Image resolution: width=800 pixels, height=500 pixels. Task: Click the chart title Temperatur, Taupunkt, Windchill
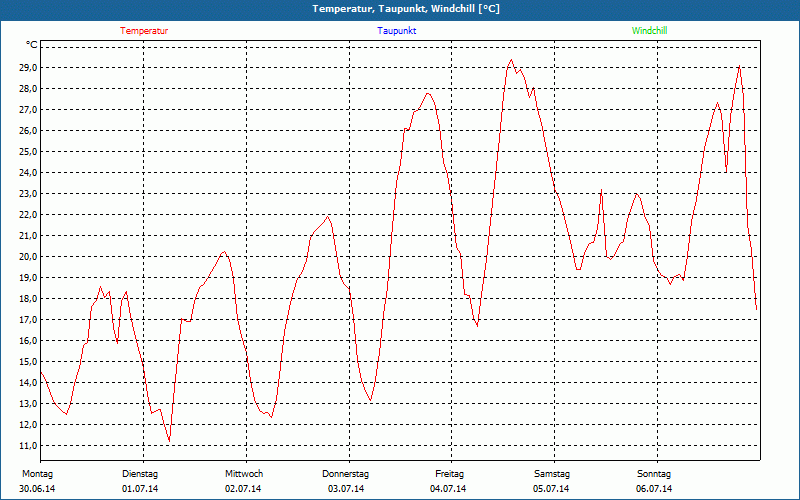pyautogui.click(x=406, y=9)
